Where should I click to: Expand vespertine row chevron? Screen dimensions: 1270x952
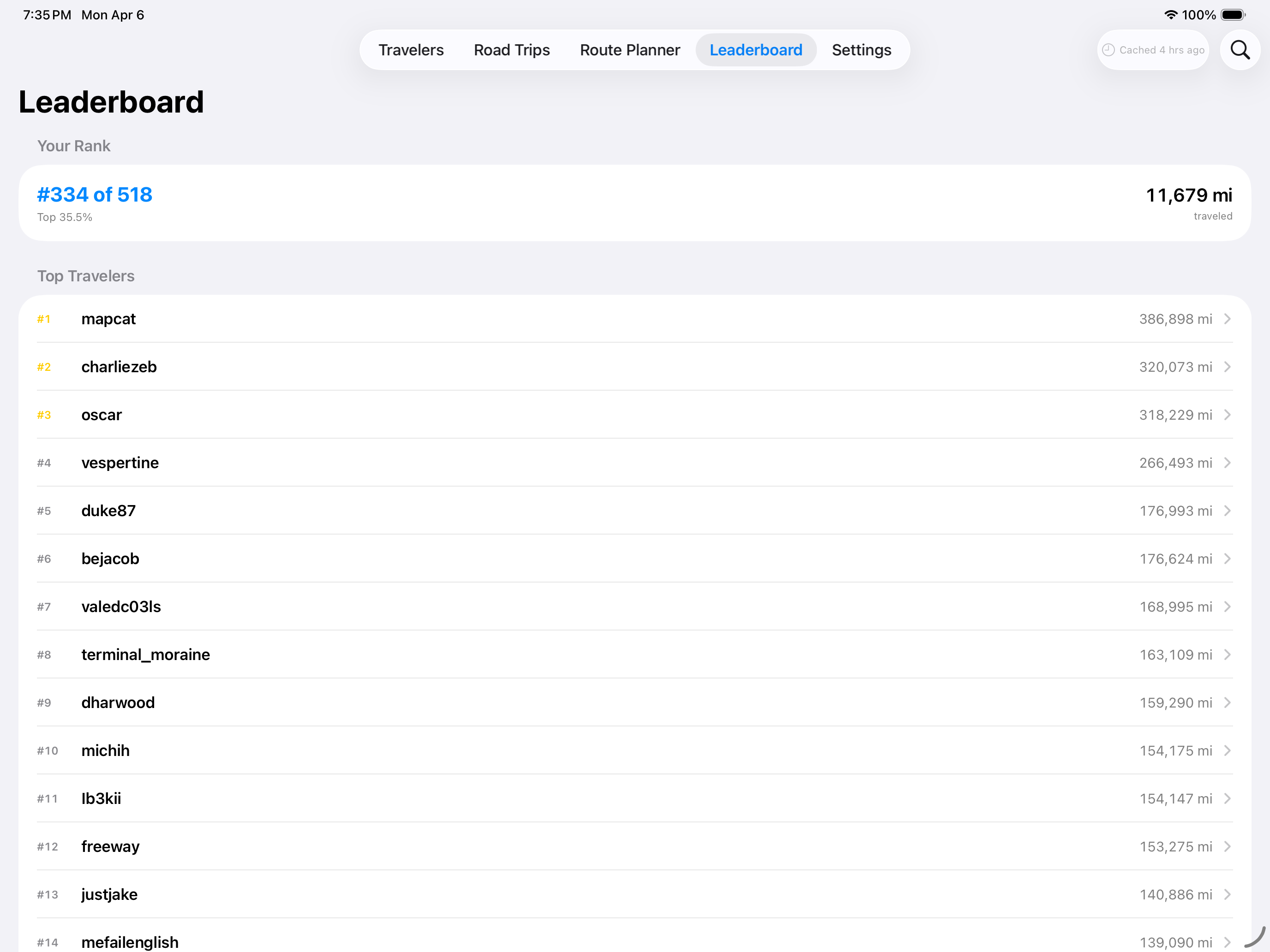(1227, 463)
